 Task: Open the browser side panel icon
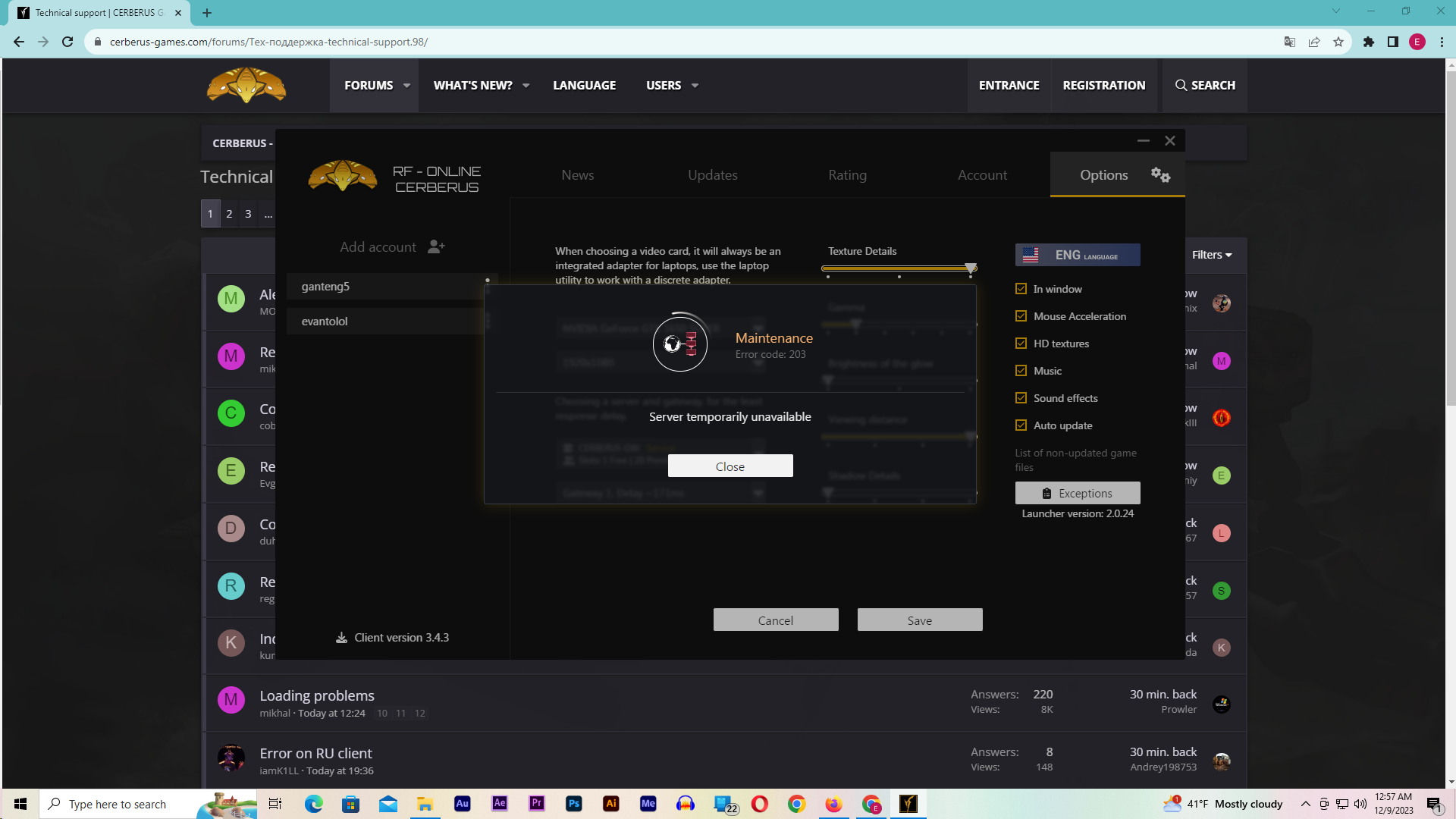[x=1393, y=42]
